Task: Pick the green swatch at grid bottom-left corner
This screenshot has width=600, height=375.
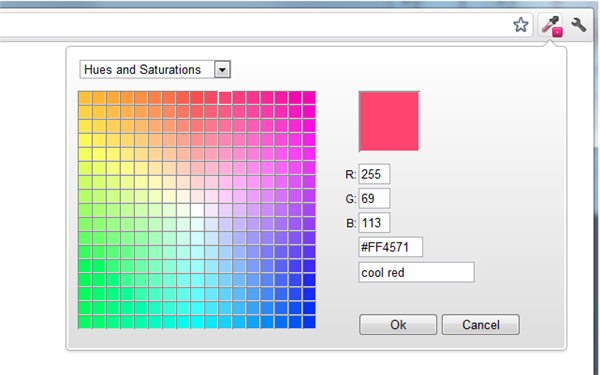Action: pyautogui.click(x=85, y=322)
